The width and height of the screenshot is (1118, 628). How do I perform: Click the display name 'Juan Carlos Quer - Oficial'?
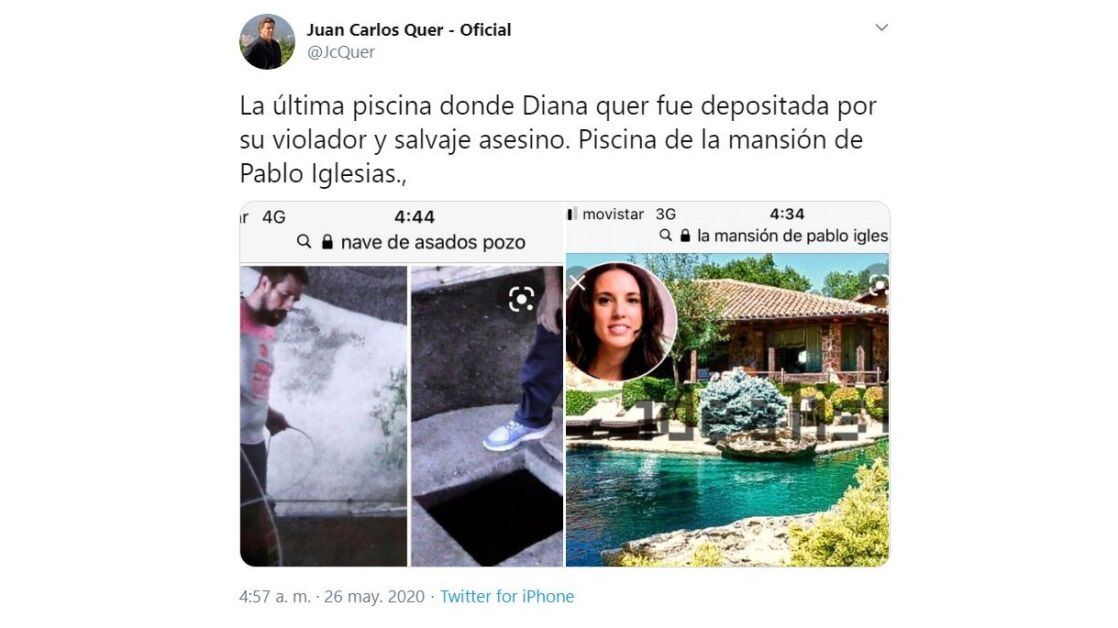[409, 30]
